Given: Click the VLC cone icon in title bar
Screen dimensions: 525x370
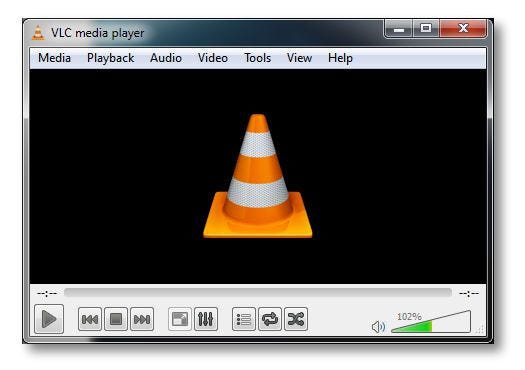Looking at the screenshot, I should [38, 33].
